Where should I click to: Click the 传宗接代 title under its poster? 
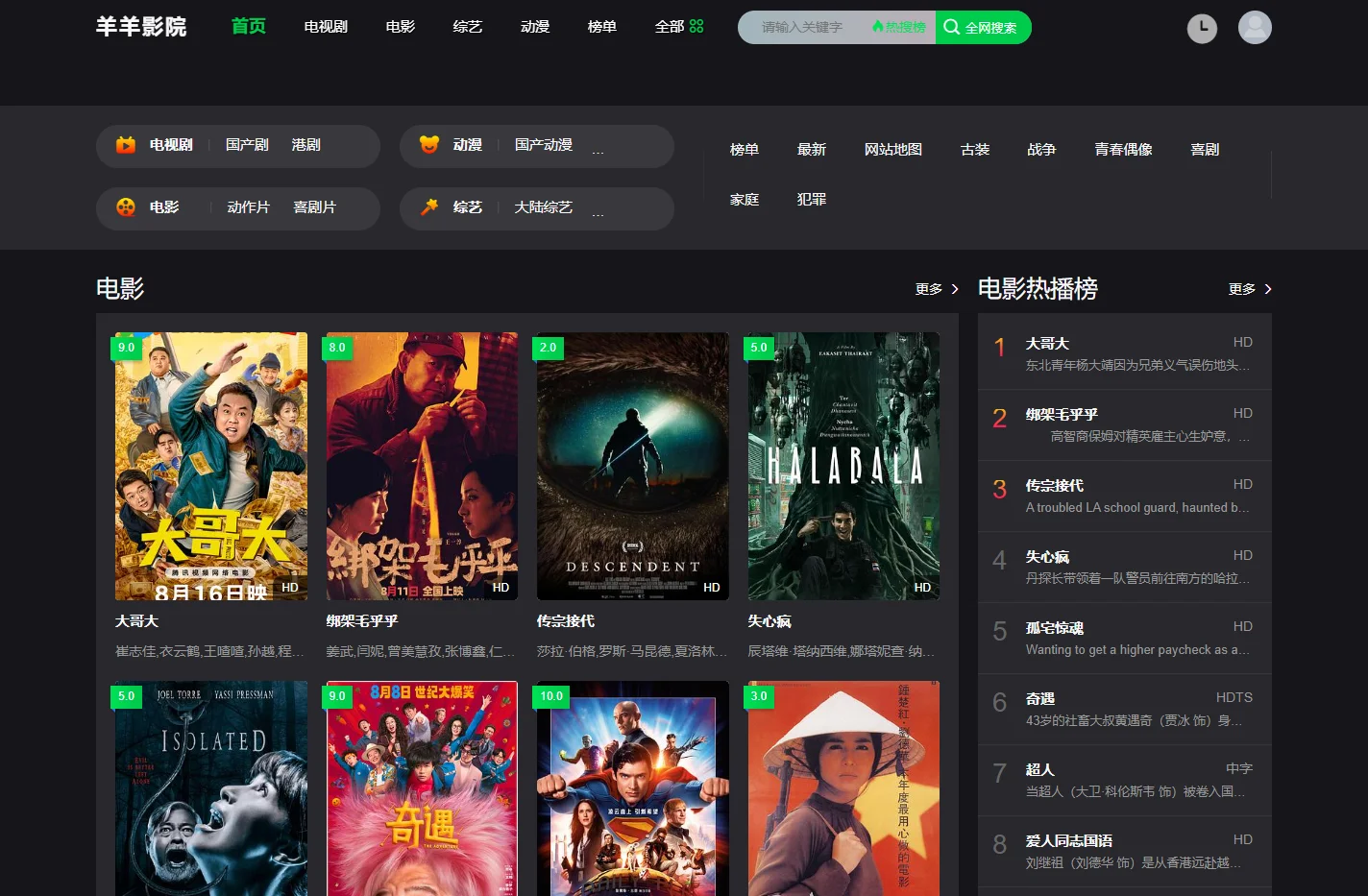566,621
